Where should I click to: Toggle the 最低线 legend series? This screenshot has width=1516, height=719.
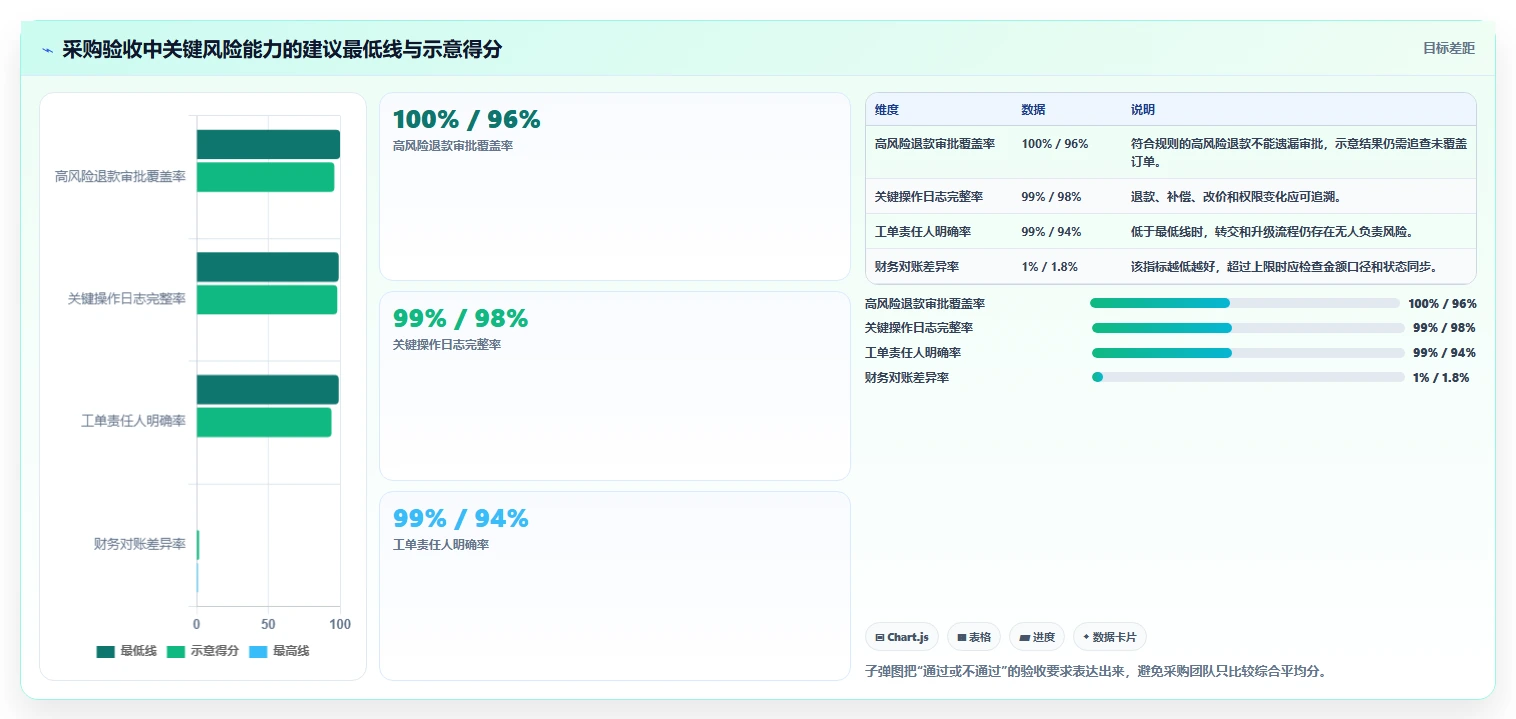tap(126, 651)
